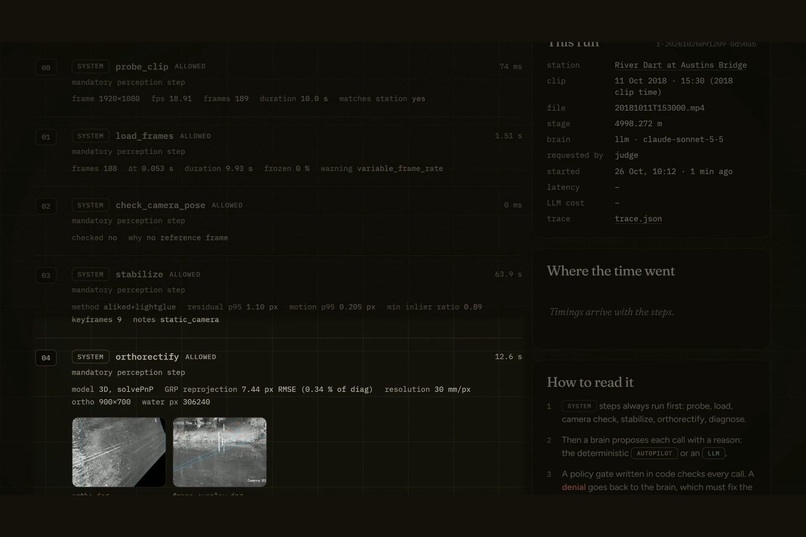Select the load_frames step title

(x=144, y=136)
